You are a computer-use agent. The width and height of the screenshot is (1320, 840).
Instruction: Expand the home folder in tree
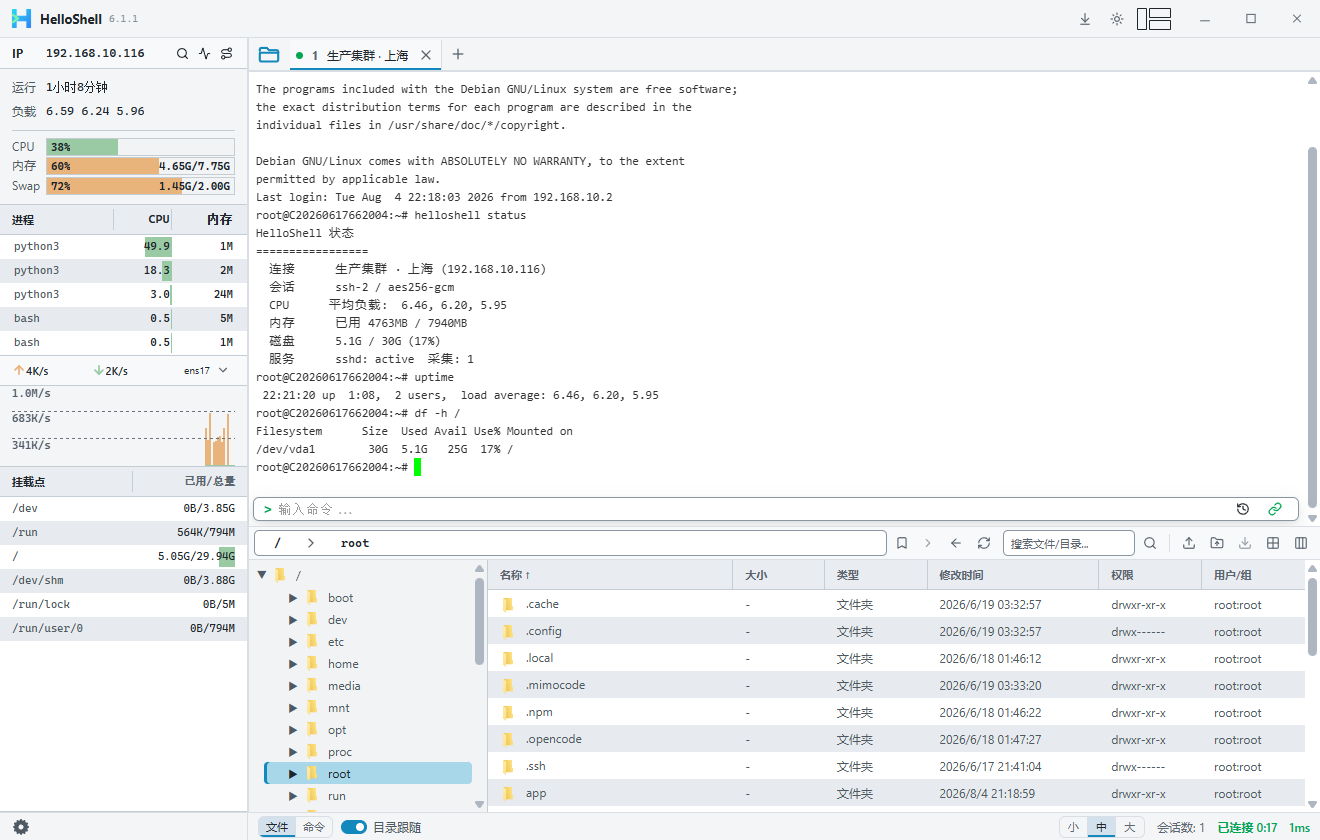(293, 664)
